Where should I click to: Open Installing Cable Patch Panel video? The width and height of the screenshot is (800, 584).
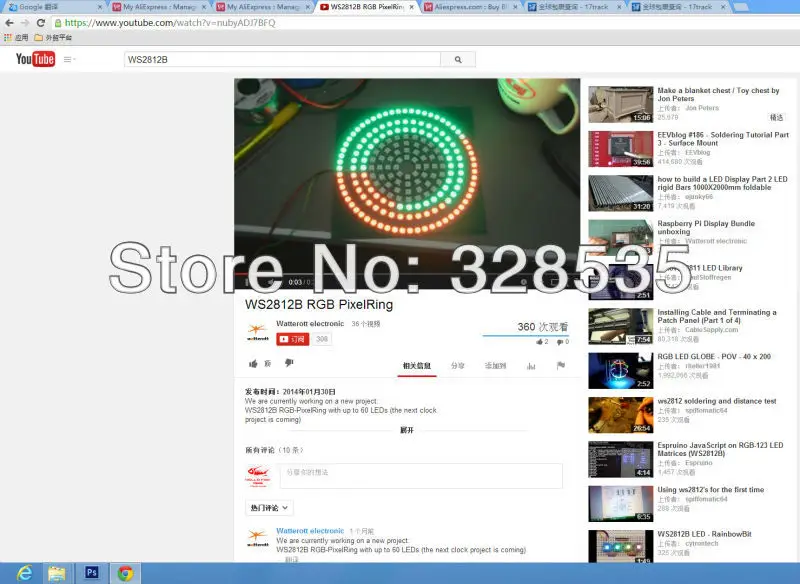[717, 316]
